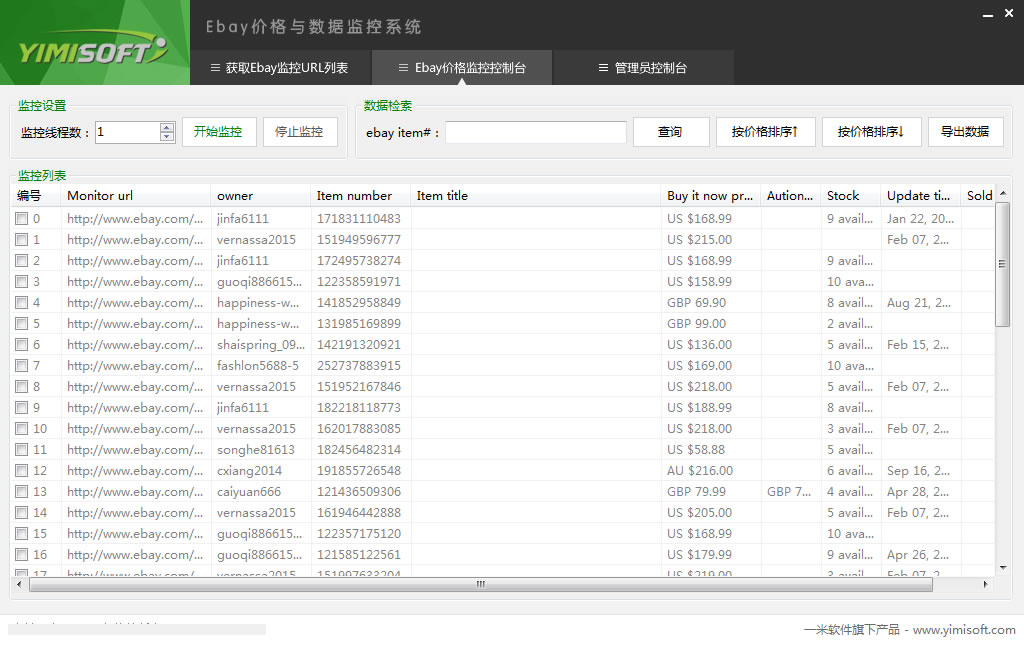Viewport: 1024px width, 645px height.
Task: Open the 获取Ebay监控URL列表 tab
Action: click(x=280, y=68)
